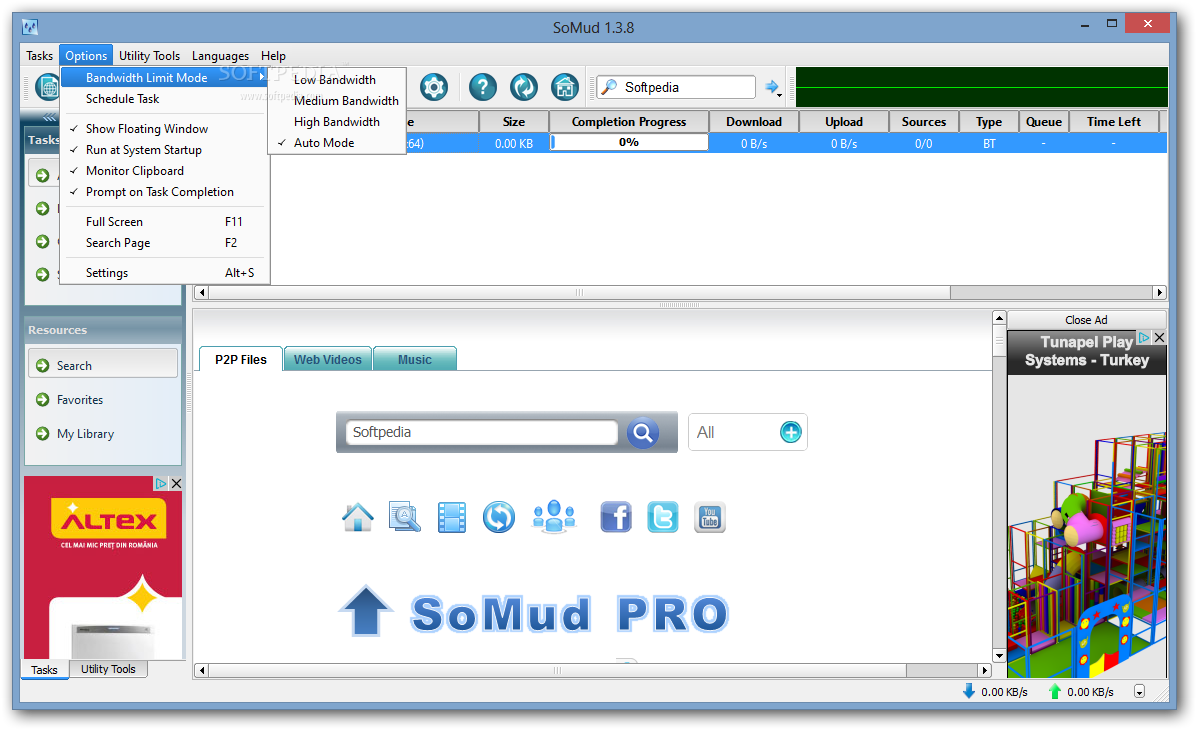The height and width of the screenshot is (730, 1197).
Task: Click the 0% completion progress bar
Action: (629, 143)
